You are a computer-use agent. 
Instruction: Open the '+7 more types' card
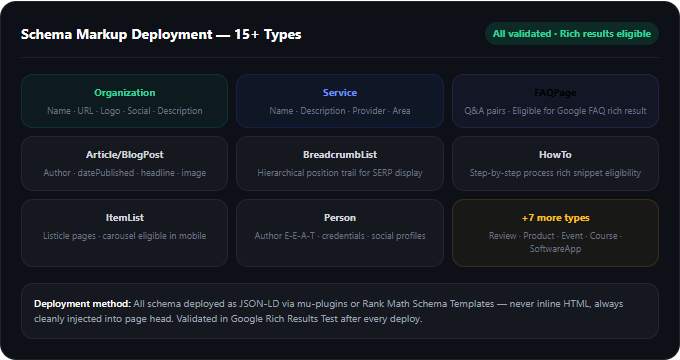555,233
